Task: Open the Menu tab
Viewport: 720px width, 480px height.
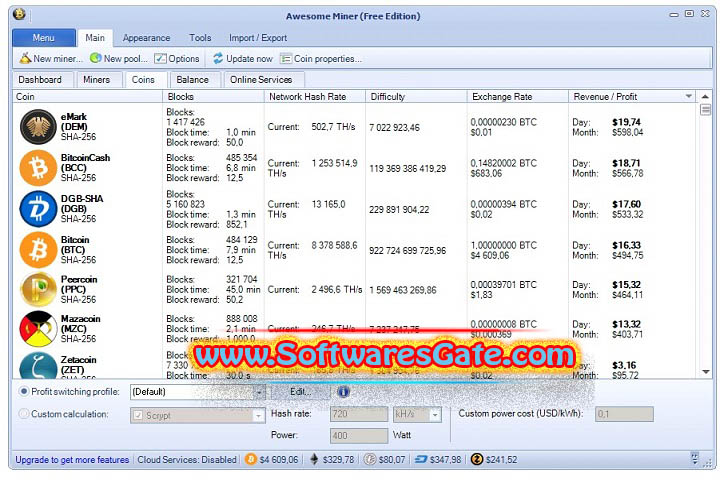Action: tap(44, 38)
